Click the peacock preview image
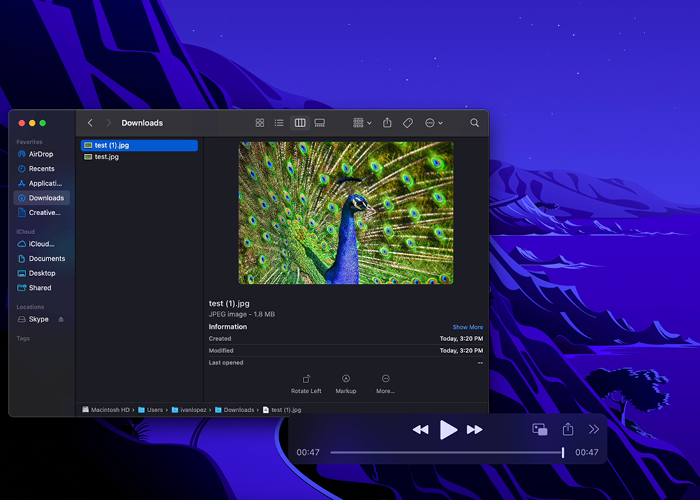 (x=346, y=213)
